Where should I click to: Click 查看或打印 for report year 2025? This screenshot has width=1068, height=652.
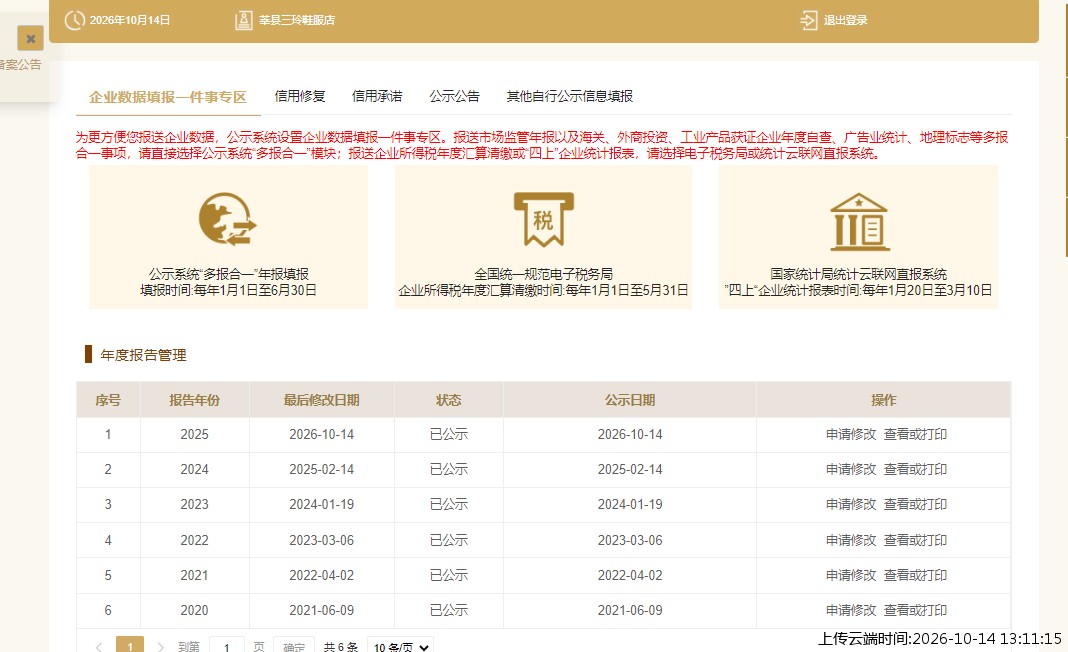coord(915,435)
